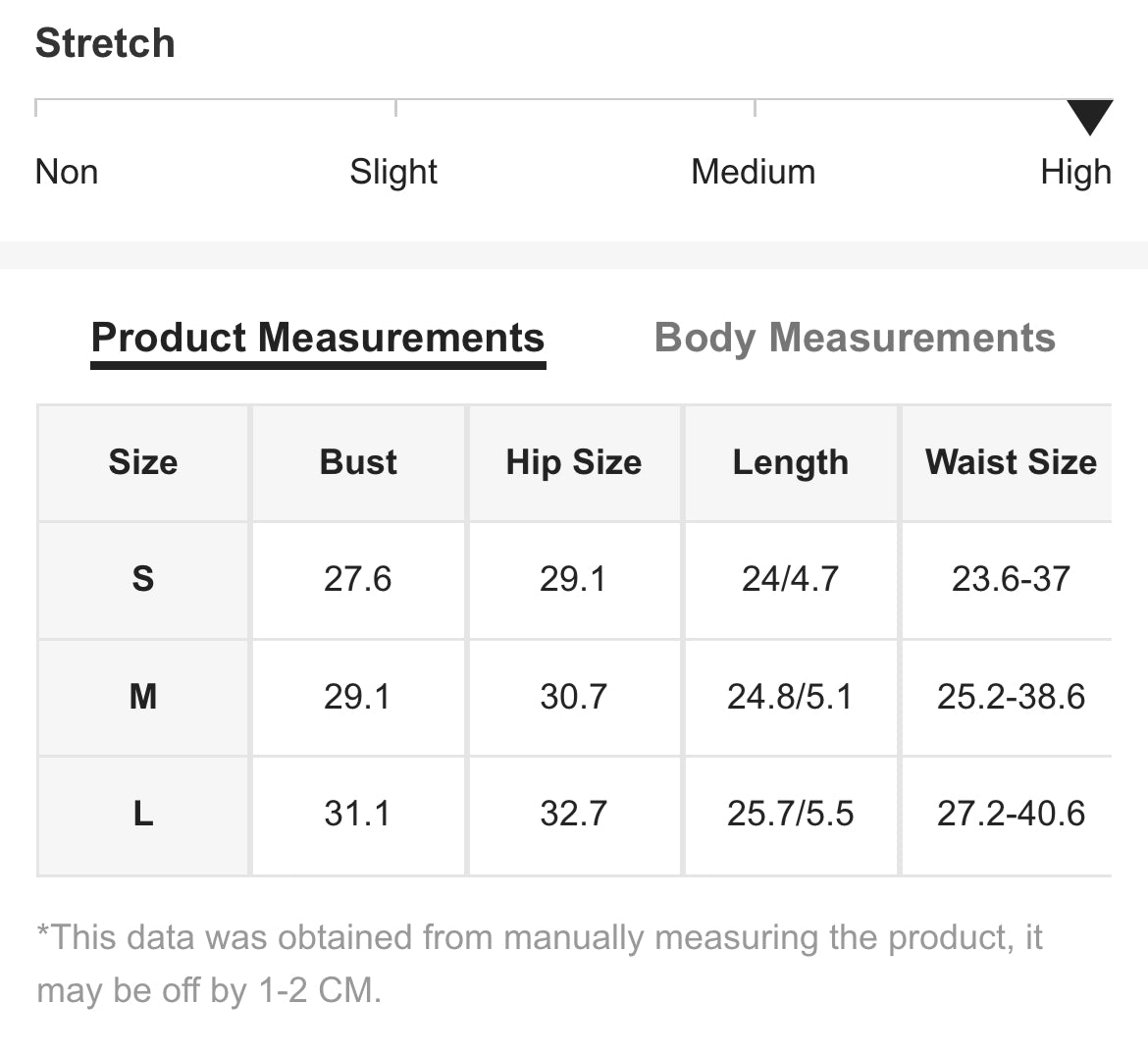Click the Stretch section heading
1148x1057 pixels.
coord(105,42)
